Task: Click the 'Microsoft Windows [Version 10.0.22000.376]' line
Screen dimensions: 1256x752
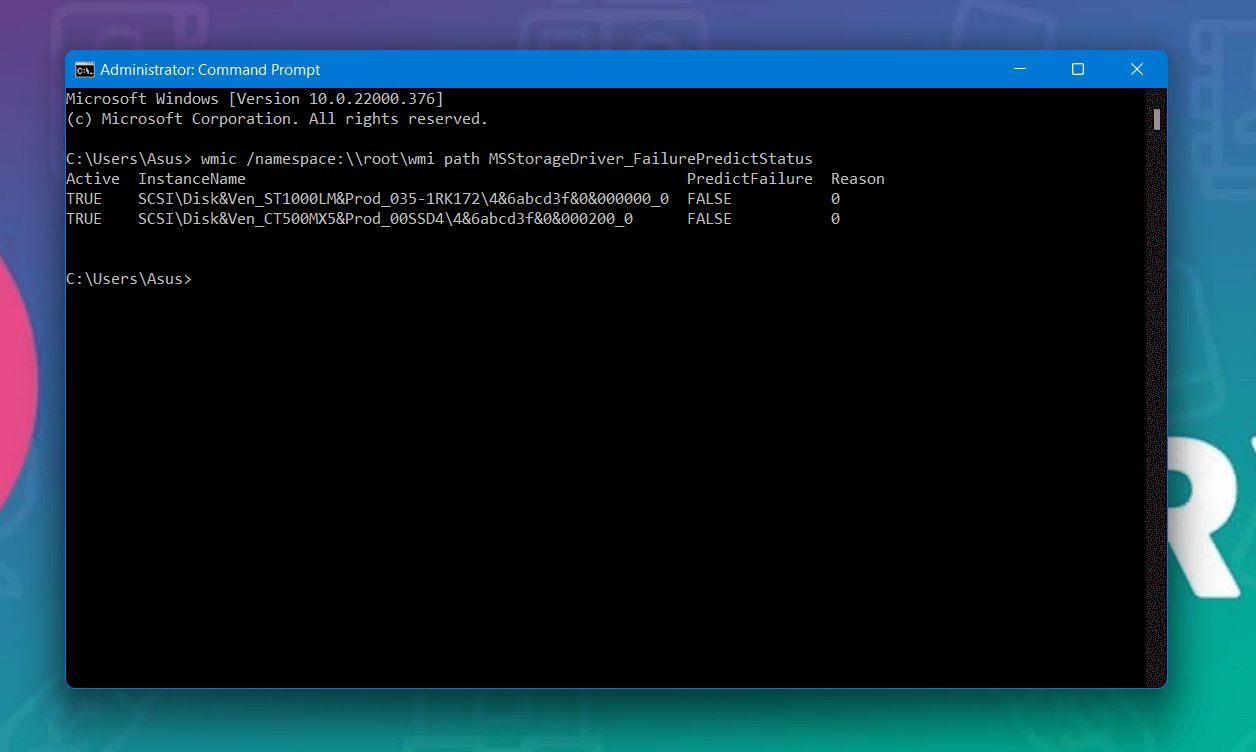Action: pyautogui.click(x=255, y=99)
